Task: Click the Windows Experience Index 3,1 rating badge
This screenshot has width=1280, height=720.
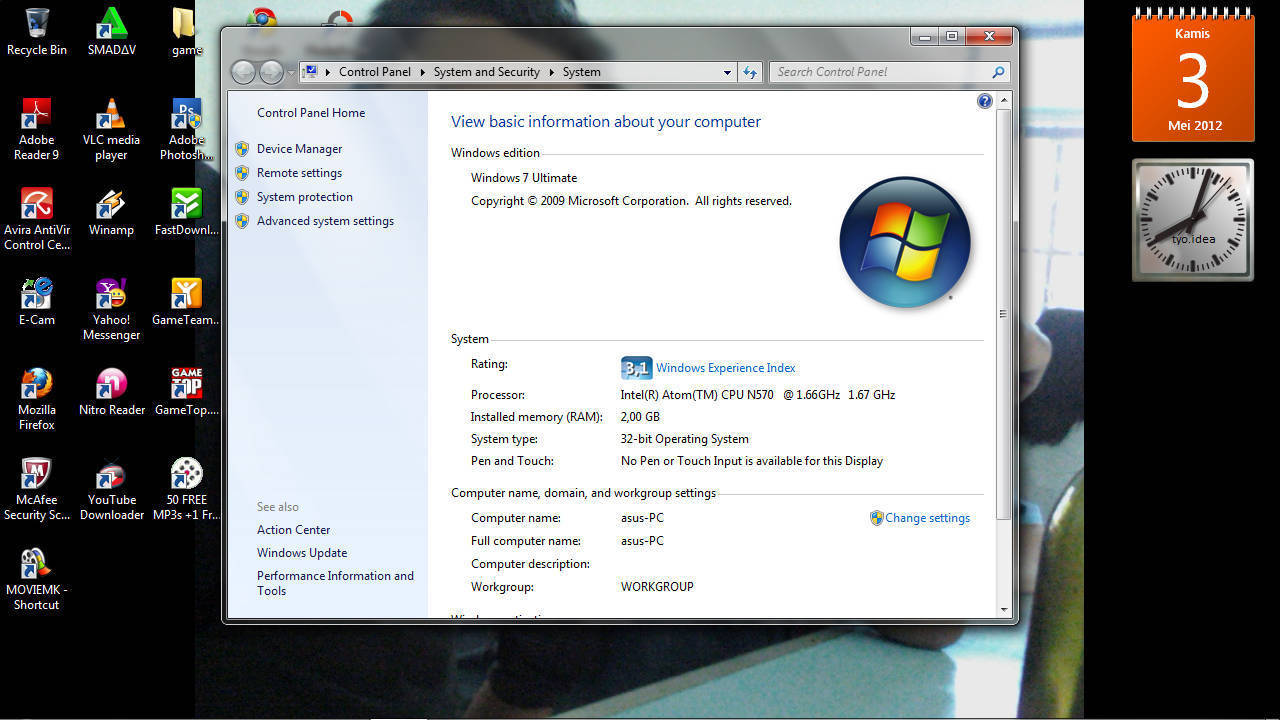Action: point(636,368)
